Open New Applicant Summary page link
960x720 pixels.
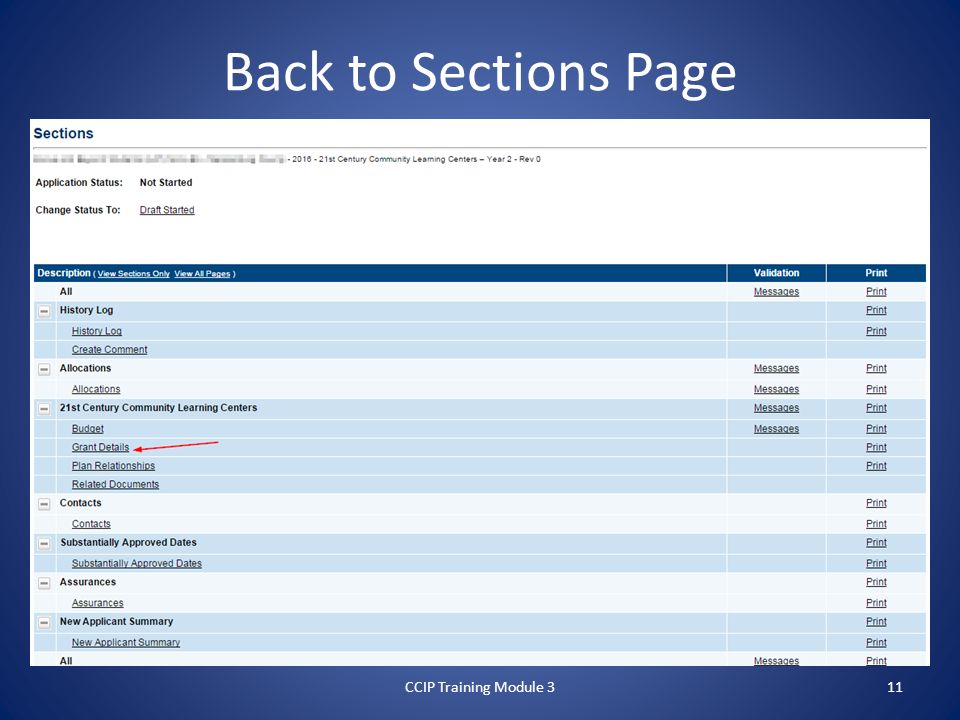(126, 642)
